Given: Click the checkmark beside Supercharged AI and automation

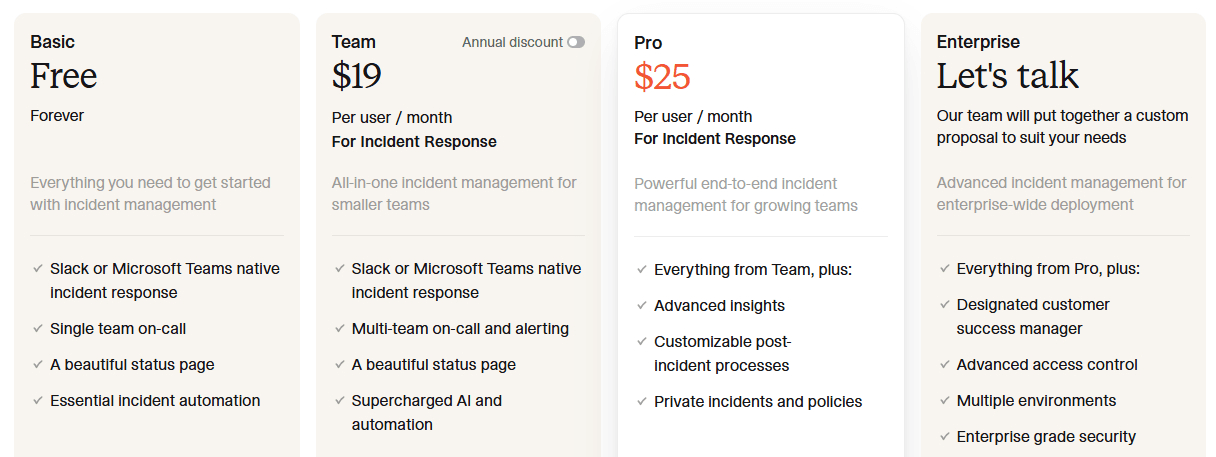Looking at the screenshot, I should [339, 401].
